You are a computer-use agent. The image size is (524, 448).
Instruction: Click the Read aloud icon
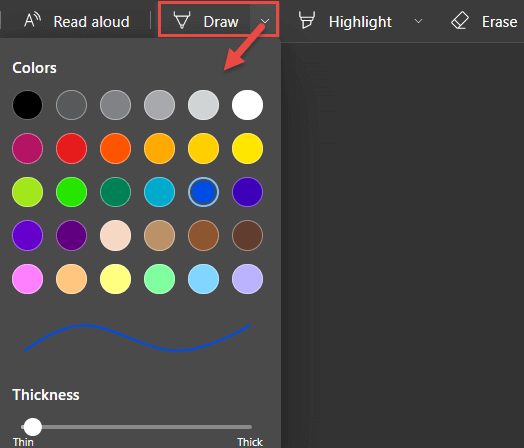click(x=32, y=21)
